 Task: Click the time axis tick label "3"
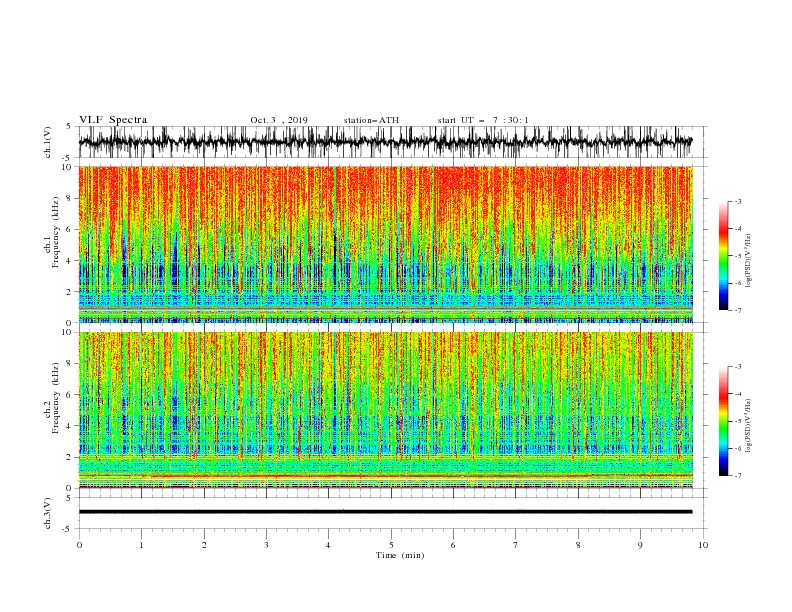(266, 545)
